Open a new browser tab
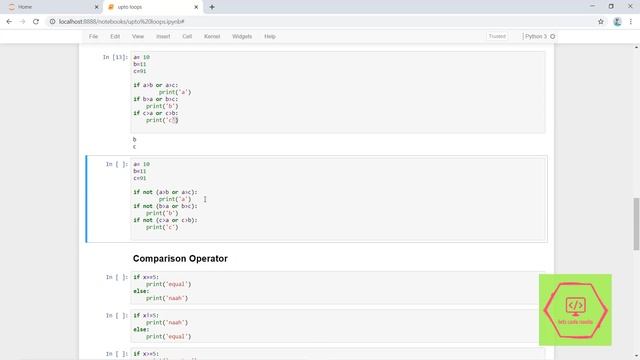Viewport: 640px width, 360px height. point(212,7)
